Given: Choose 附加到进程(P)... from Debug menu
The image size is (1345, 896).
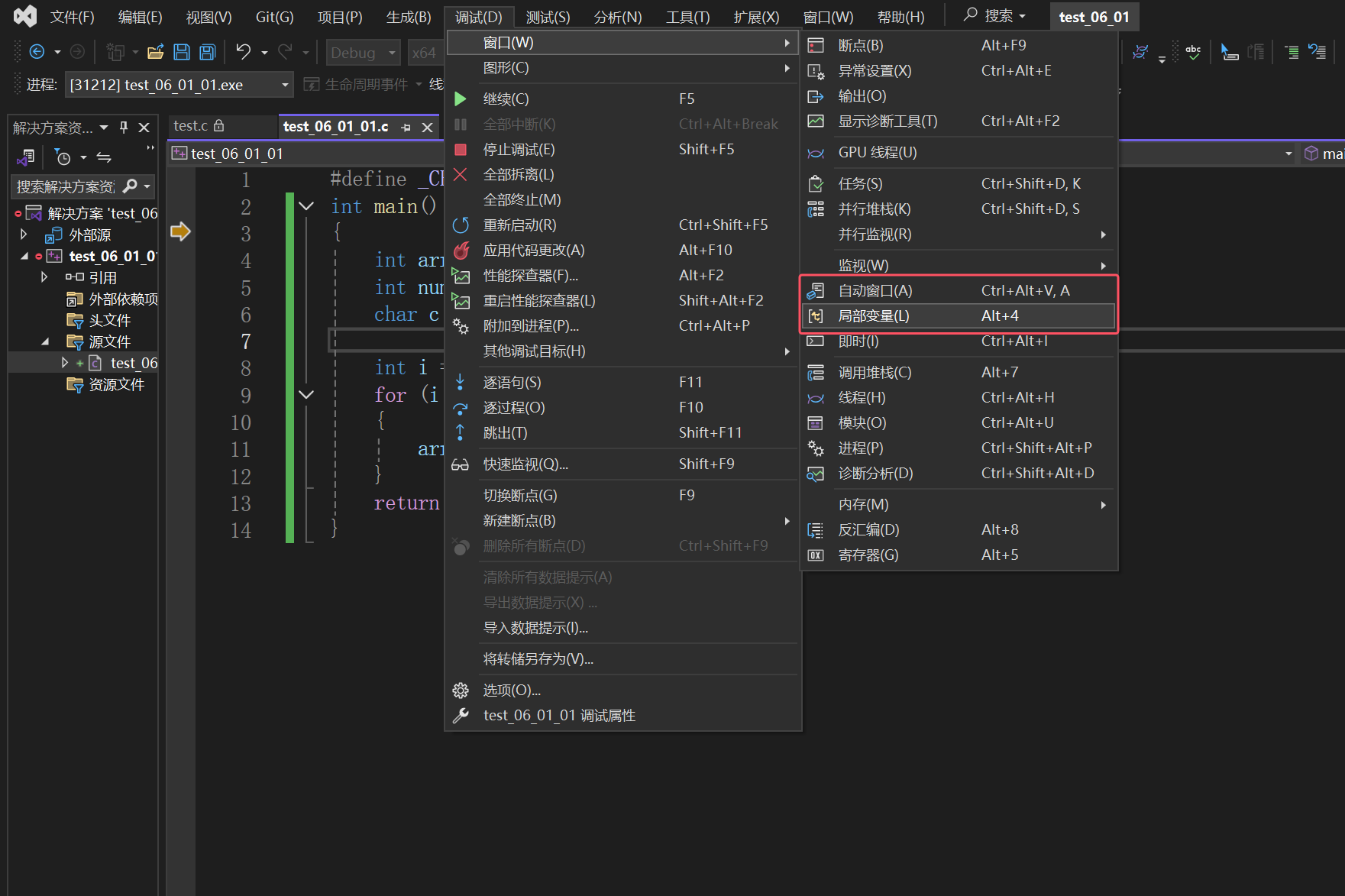Looking at the screenshot, I should coord(623,325).
